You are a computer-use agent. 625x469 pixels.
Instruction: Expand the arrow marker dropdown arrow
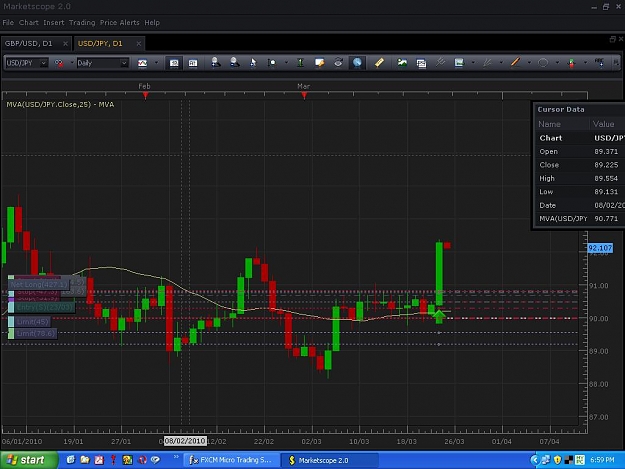585,63
